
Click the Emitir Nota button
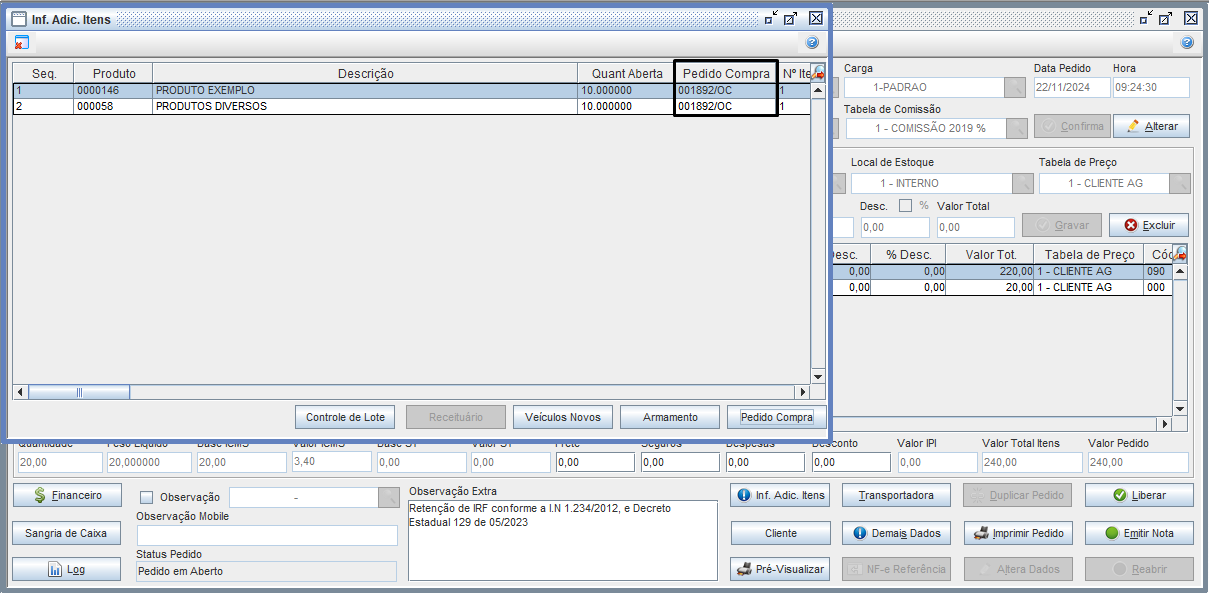click(1139, 533)
